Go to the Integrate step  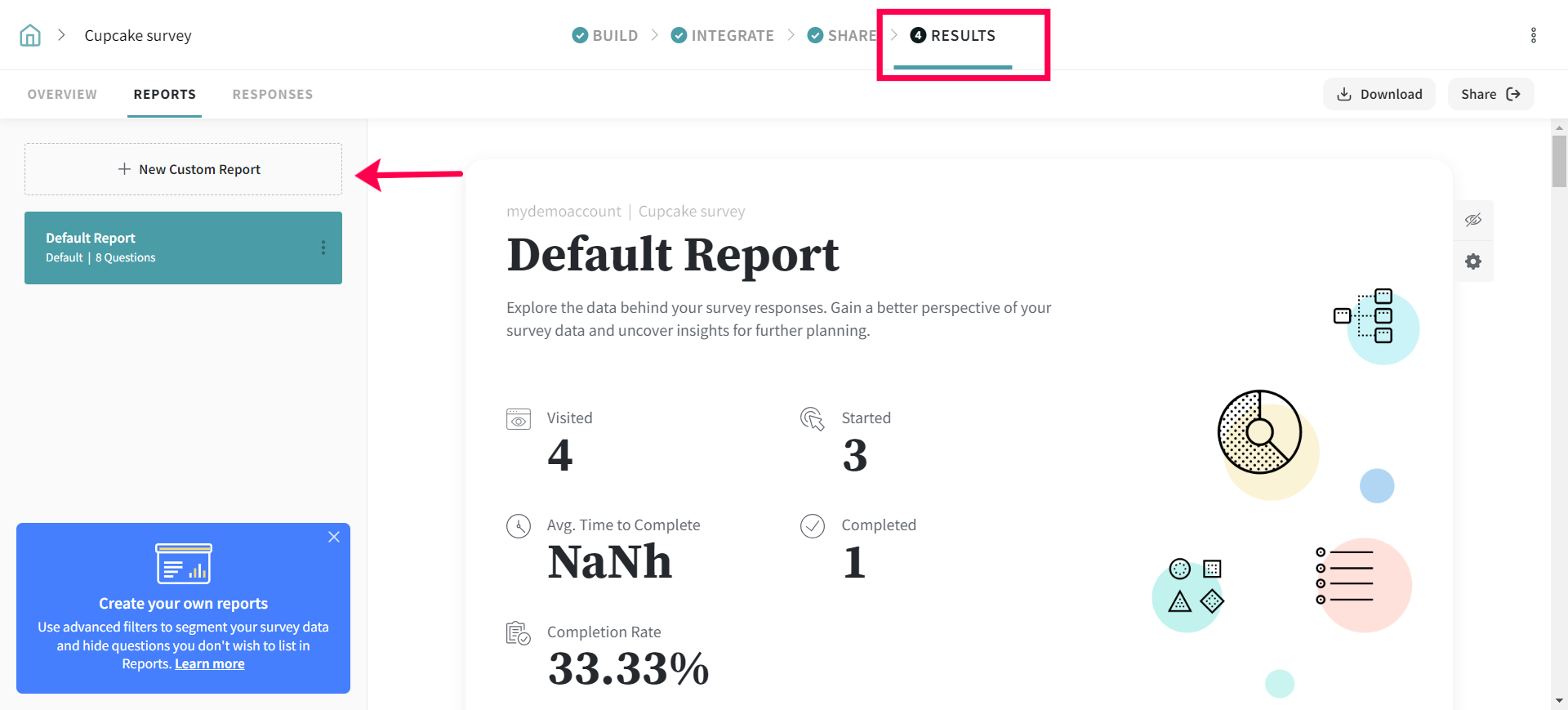[x=723, y=35]
